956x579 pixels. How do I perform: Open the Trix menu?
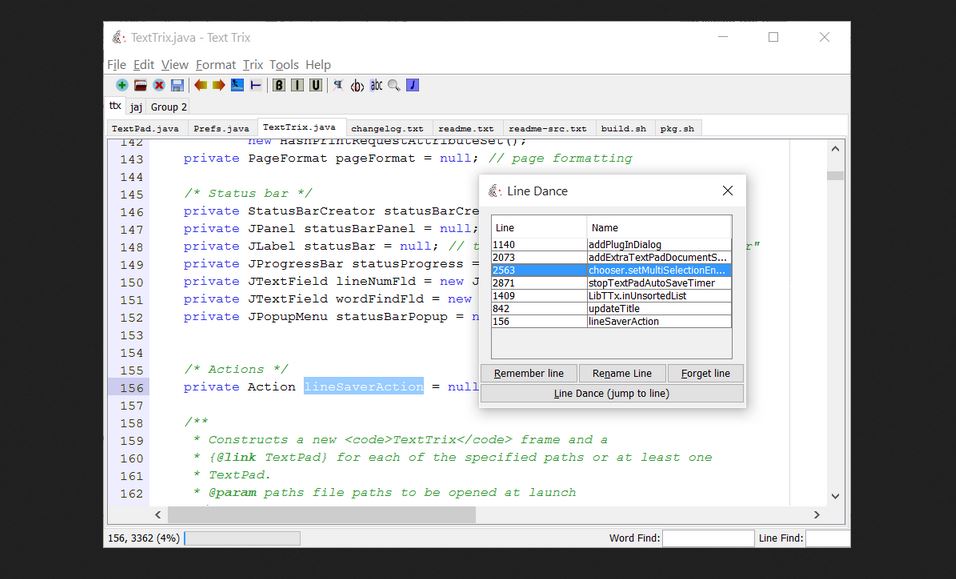click(252, 65)
